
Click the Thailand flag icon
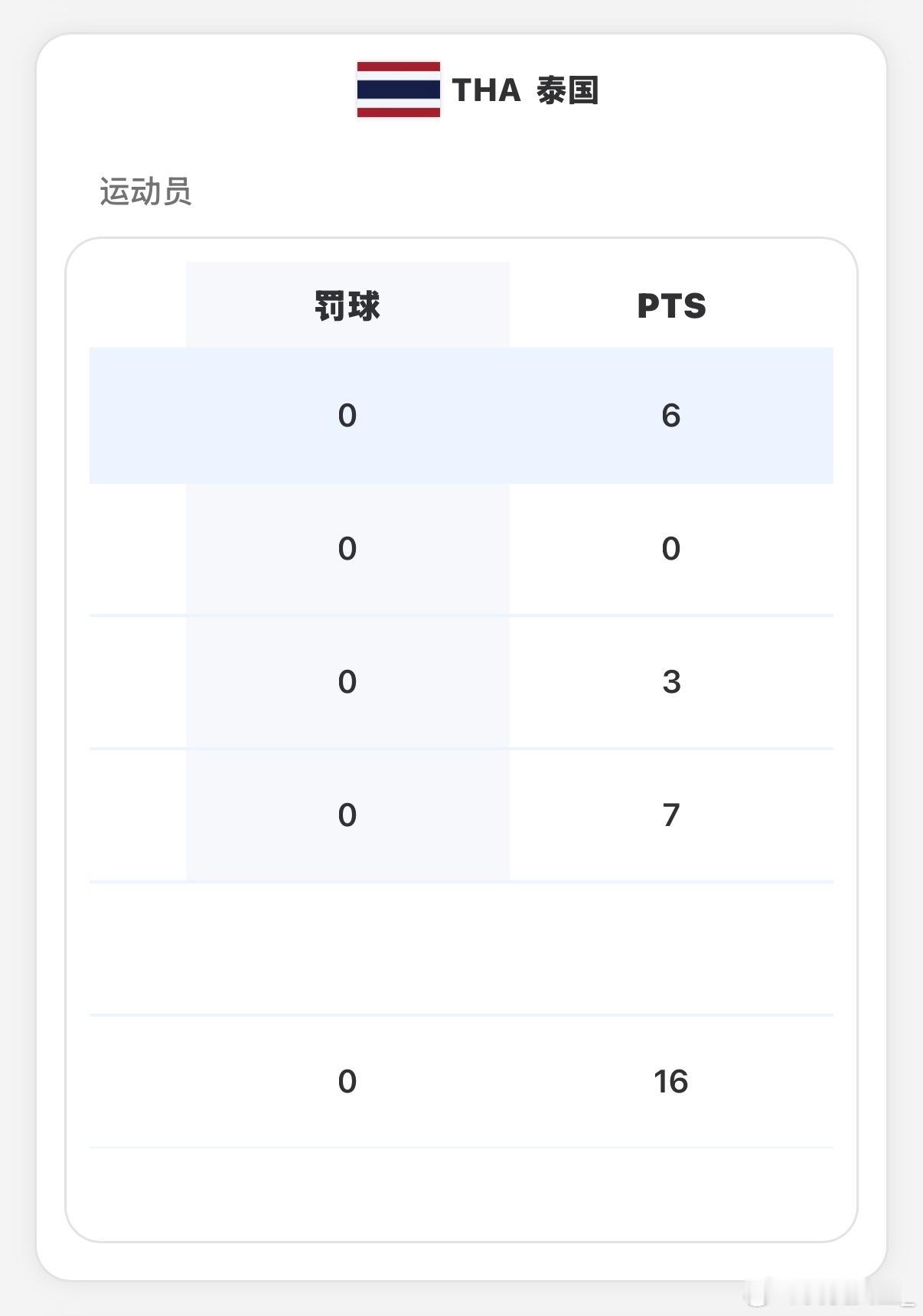pos(398,90)
